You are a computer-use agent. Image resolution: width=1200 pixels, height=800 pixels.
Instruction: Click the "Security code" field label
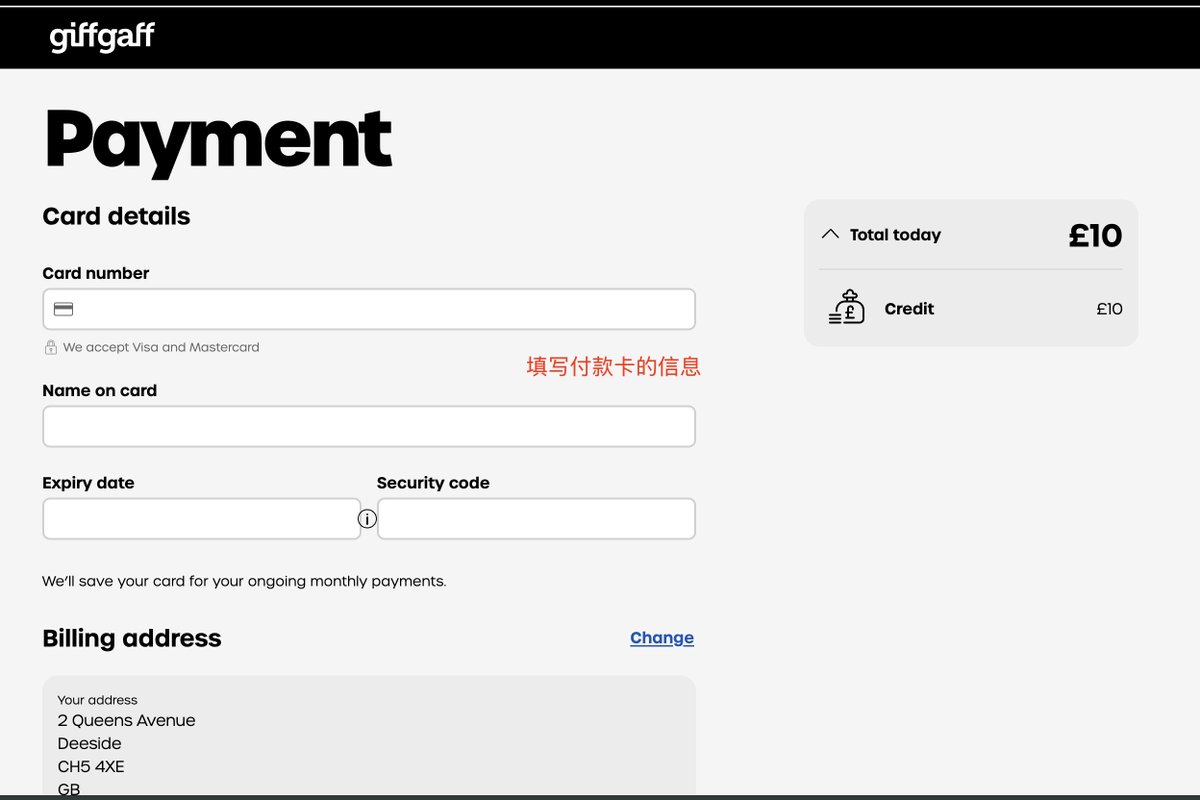433,483
